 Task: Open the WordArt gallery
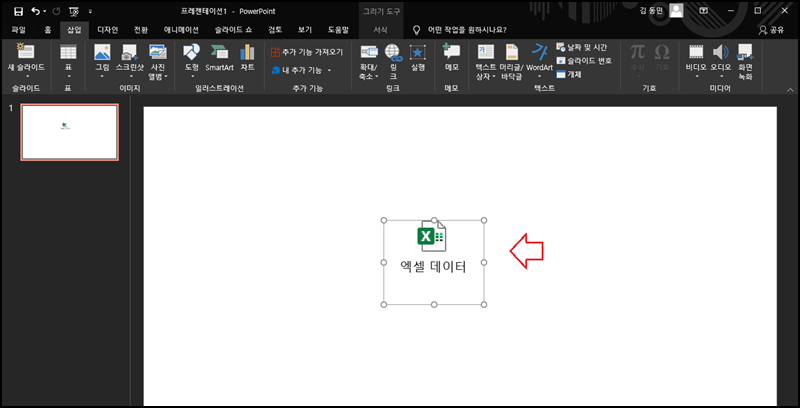[x=540, y=61]
